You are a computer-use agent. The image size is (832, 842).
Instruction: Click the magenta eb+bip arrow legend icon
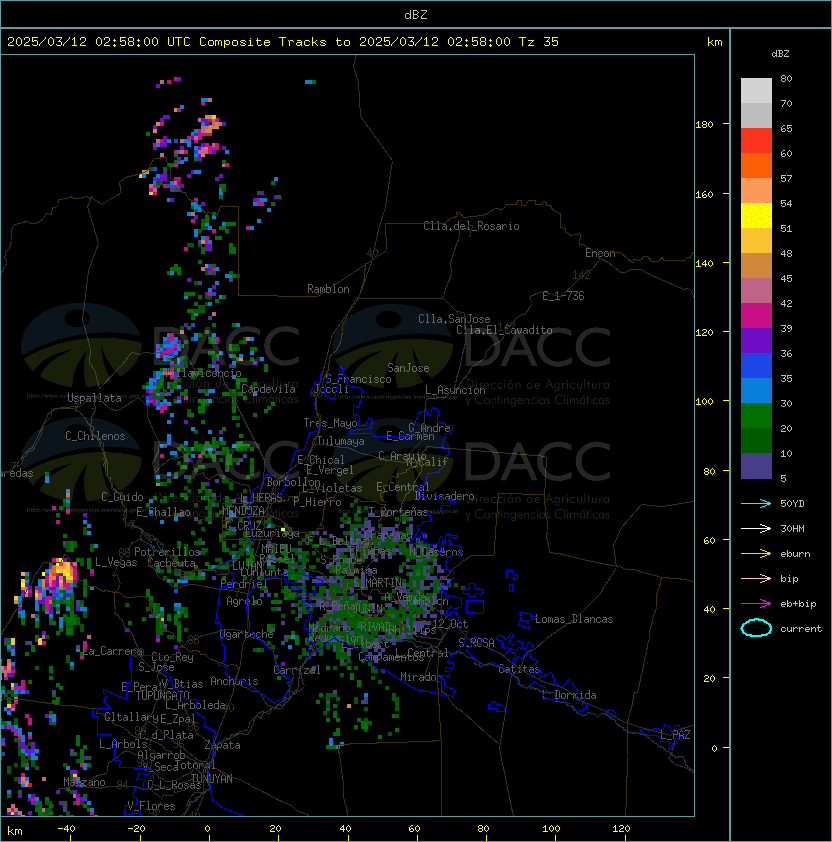[x=756, y=604]
